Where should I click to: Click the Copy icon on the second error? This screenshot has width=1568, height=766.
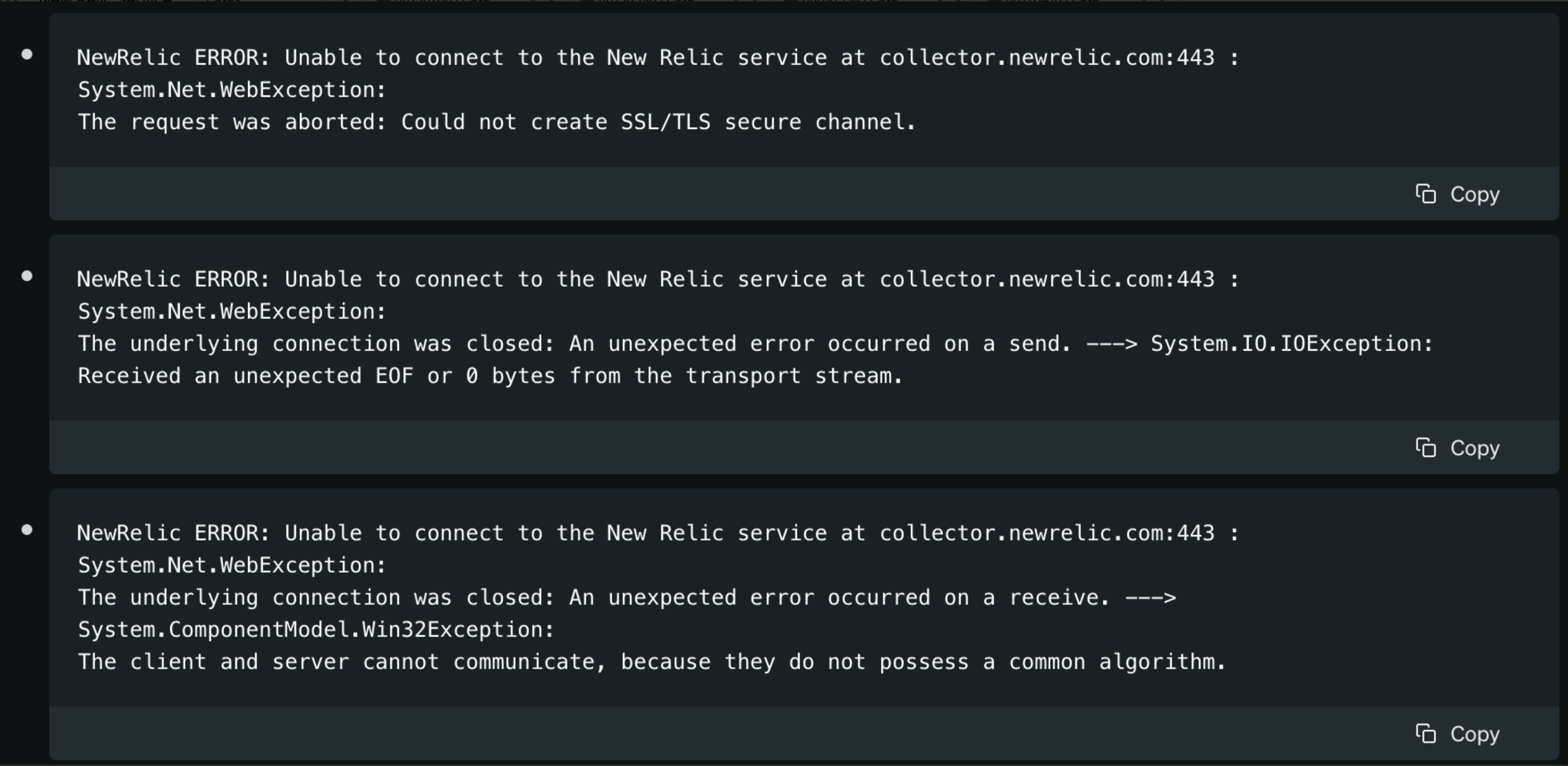point(1427,448)
